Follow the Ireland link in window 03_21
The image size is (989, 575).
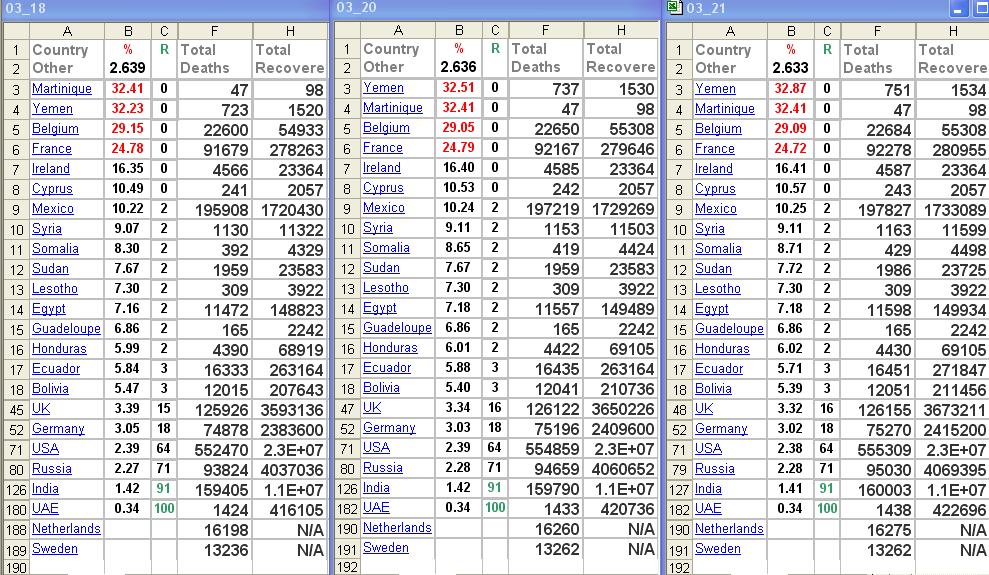(713, 168)
